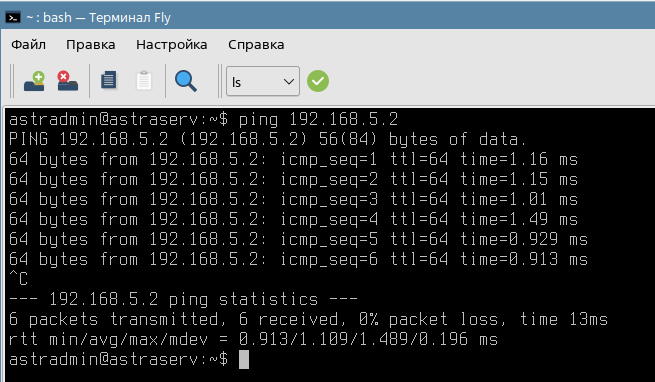
Task: Click the toolbar grip before the command box
Action: (220, 81)
